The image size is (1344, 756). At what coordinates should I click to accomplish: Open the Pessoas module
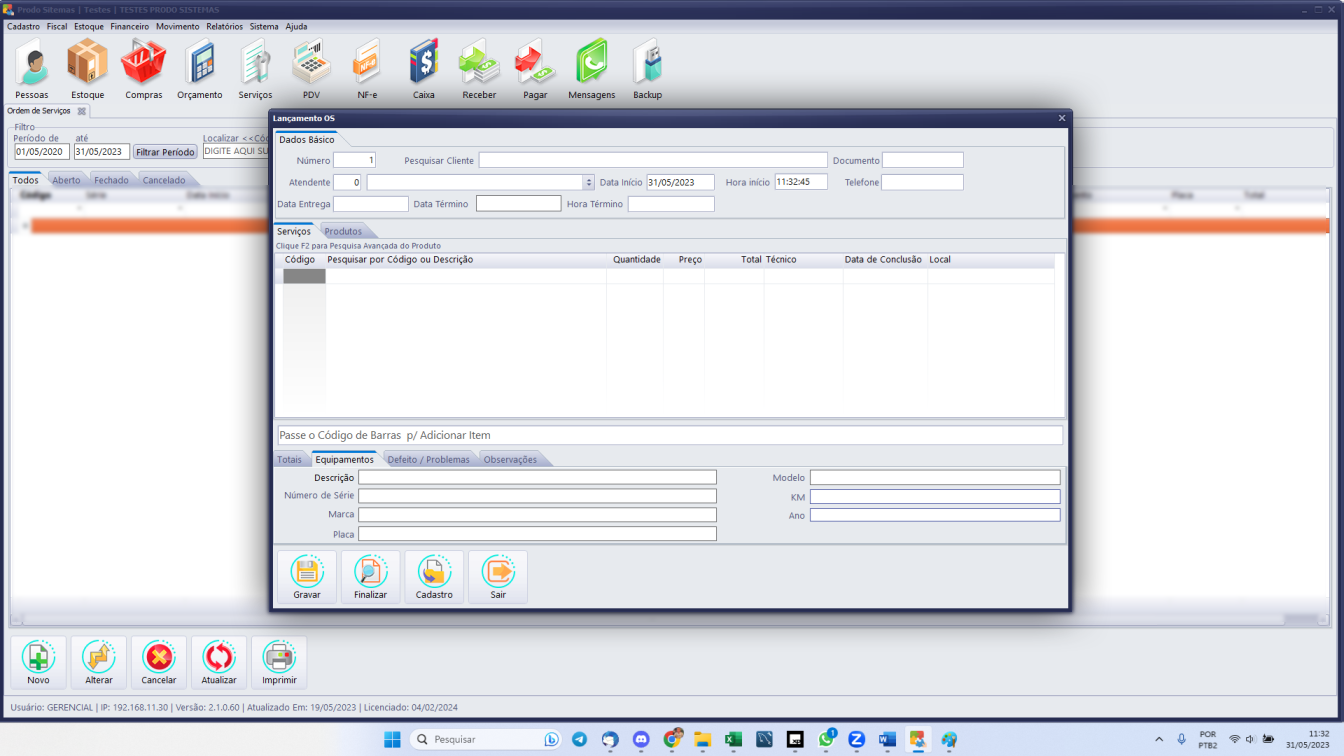coord(32,67)
